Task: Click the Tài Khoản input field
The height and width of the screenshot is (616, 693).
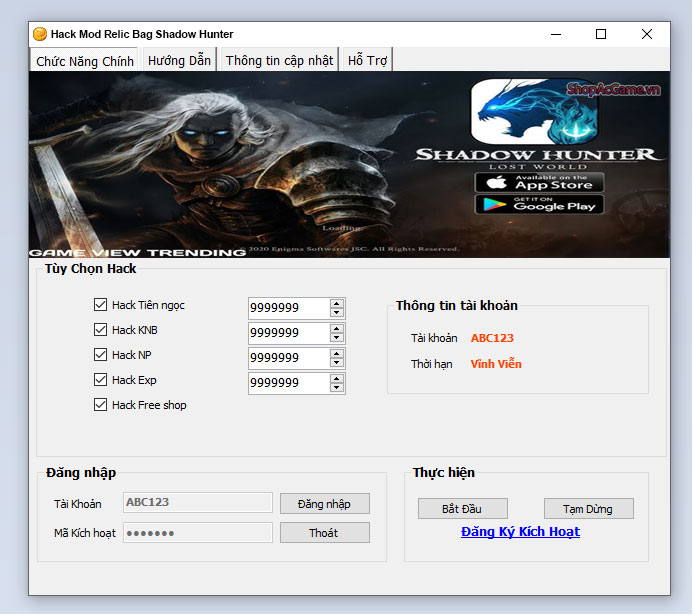Action: (198, 502)
